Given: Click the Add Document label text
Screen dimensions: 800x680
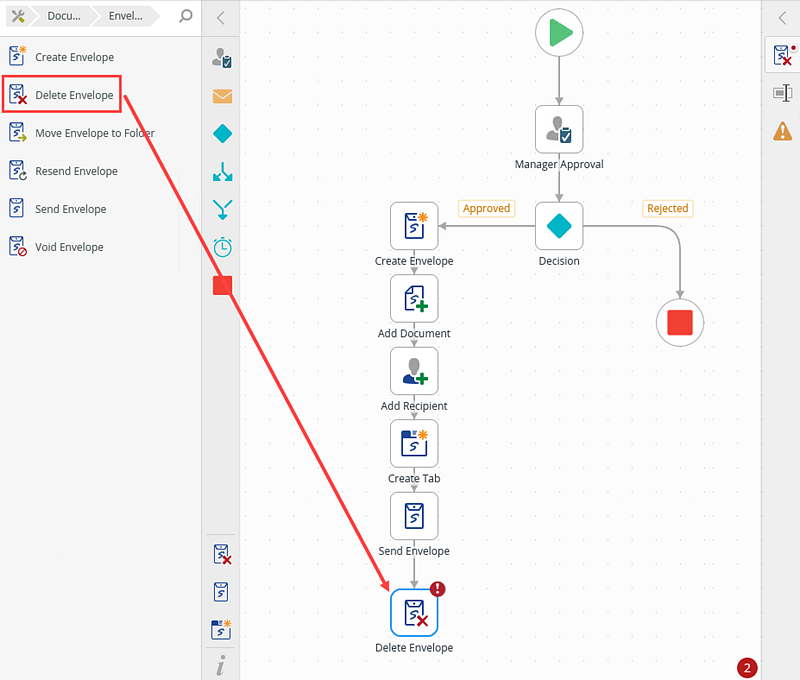Looking at the screenshot, I should coord(414,333).
